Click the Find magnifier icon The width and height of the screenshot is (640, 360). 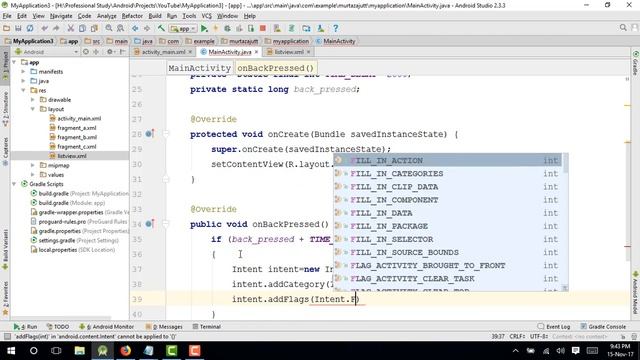[x=109, y=29]
